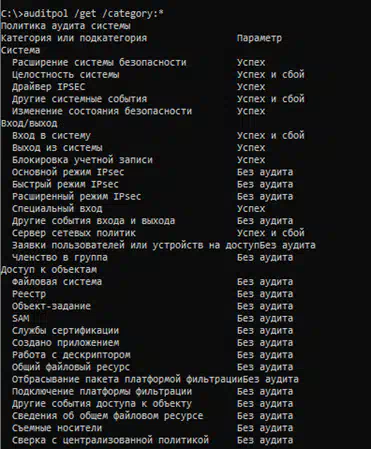This screenshot has width=371, height=449.
Task: Select the 'Параметр' column header text
Action: (x=259, y=38)
